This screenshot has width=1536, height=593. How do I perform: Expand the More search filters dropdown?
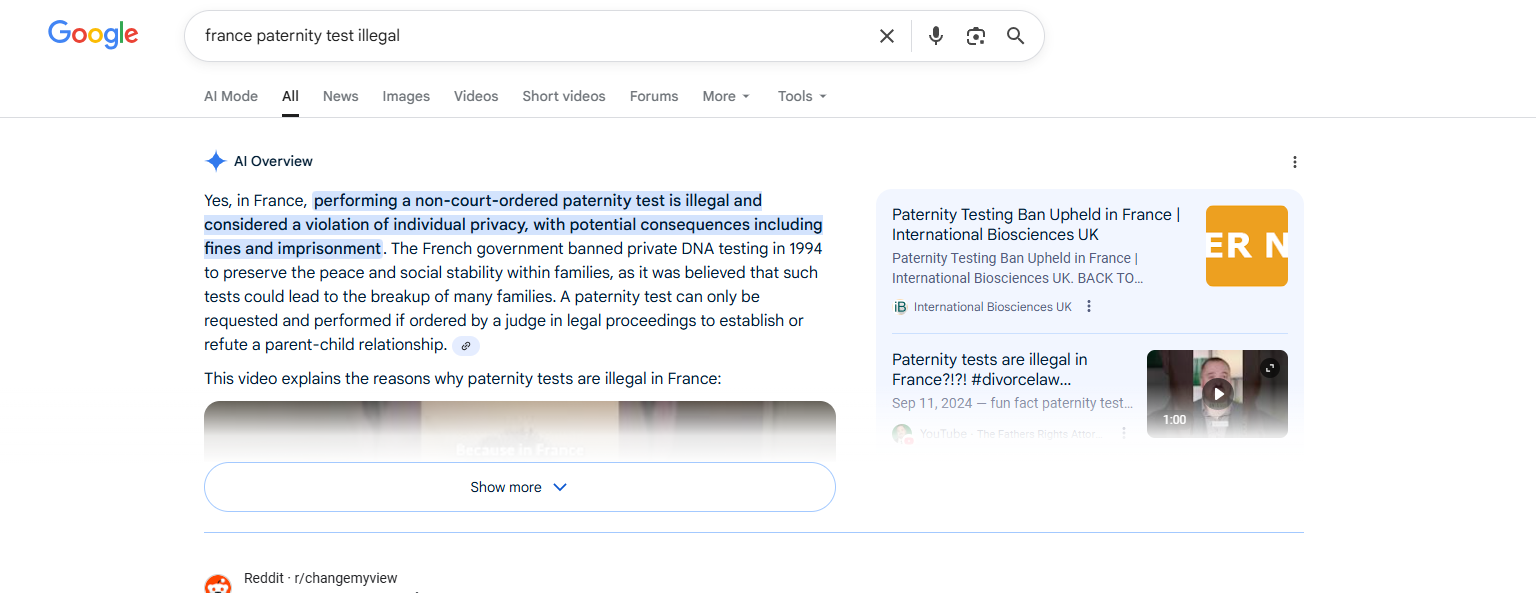[726, 97]
